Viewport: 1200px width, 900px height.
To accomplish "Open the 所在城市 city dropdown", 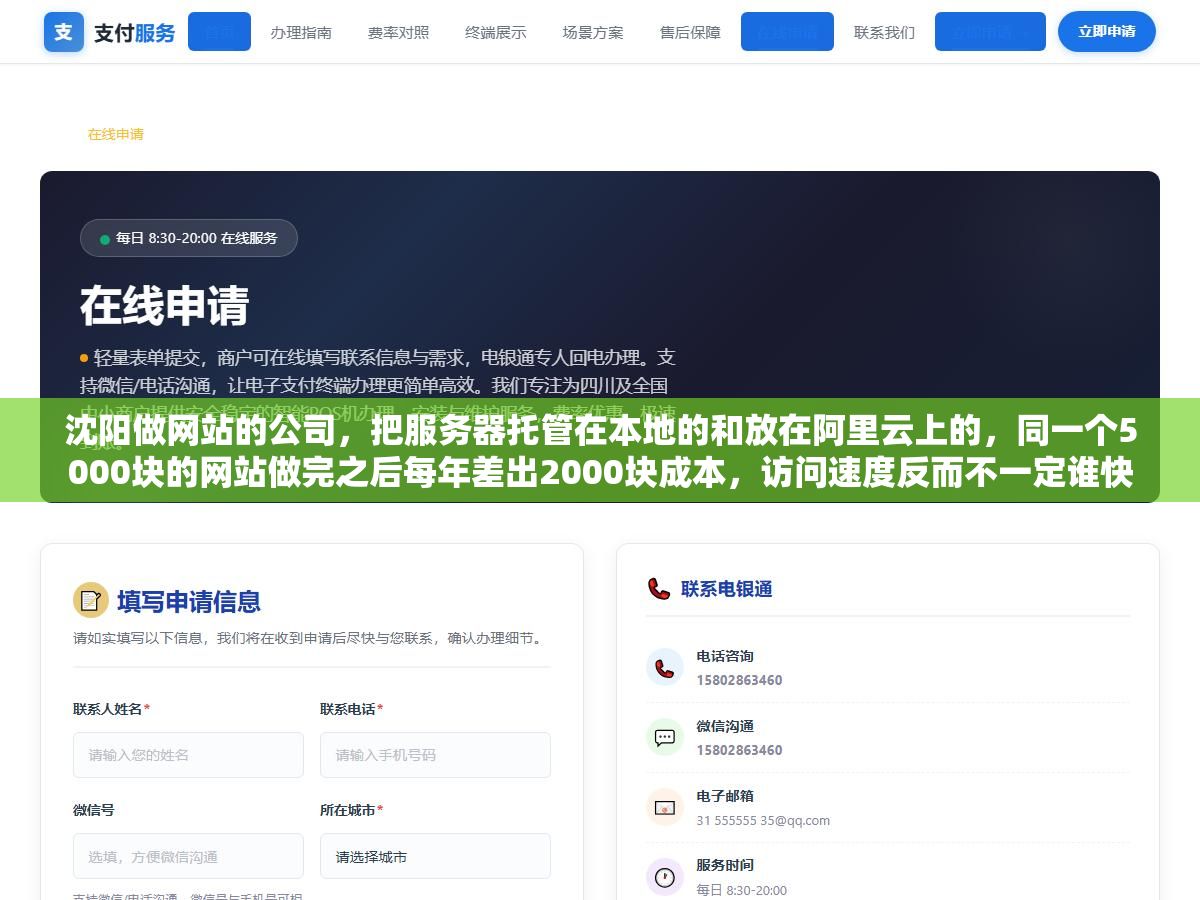I will coord(435,856).
